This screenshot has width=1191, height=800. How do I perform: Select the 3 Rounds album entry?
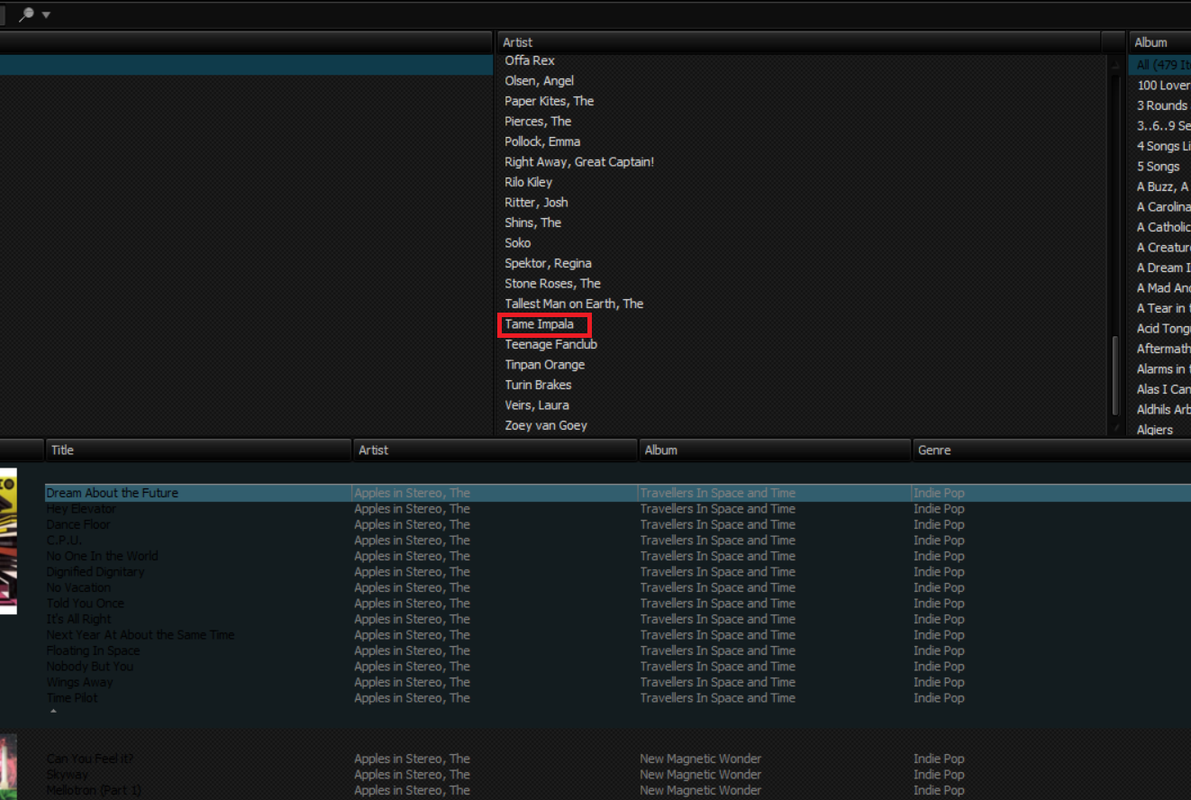click(x=1164, y=106)
